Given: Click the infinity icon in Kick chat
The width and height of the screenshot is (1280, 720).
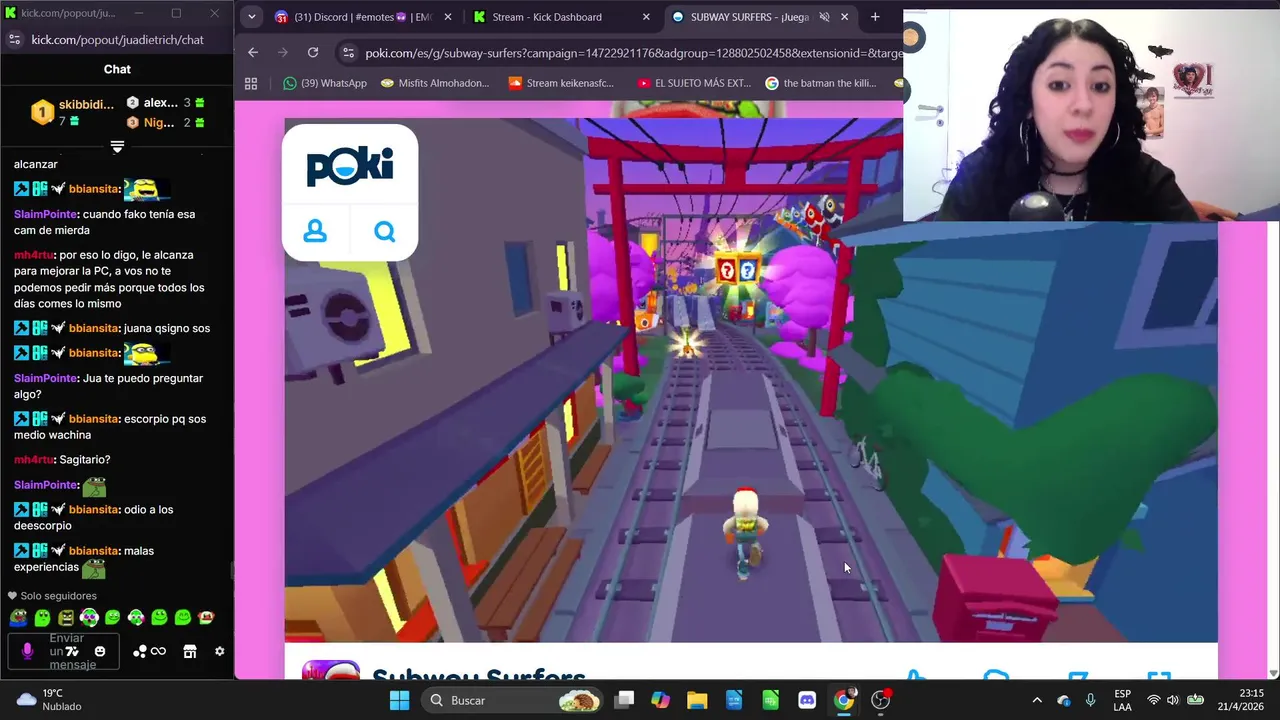Looking at the screenshot, I should click(158, 651).
